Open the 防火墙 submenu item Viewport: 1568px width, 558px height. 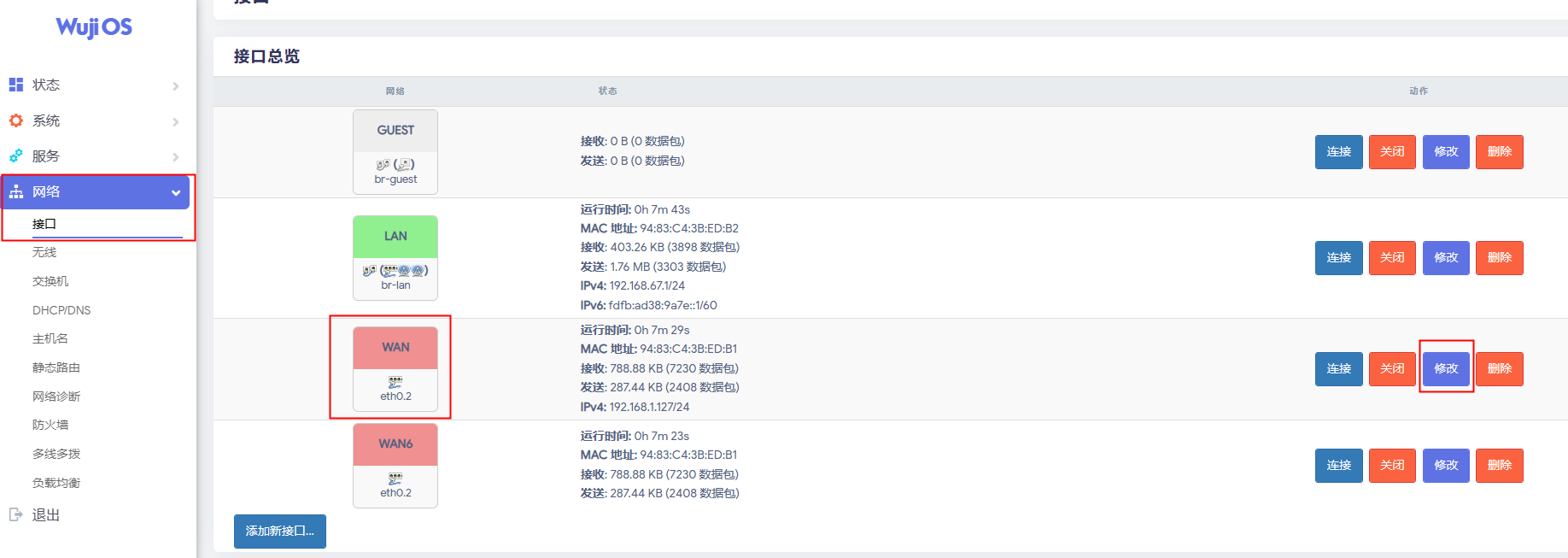[x=50, y=425]
